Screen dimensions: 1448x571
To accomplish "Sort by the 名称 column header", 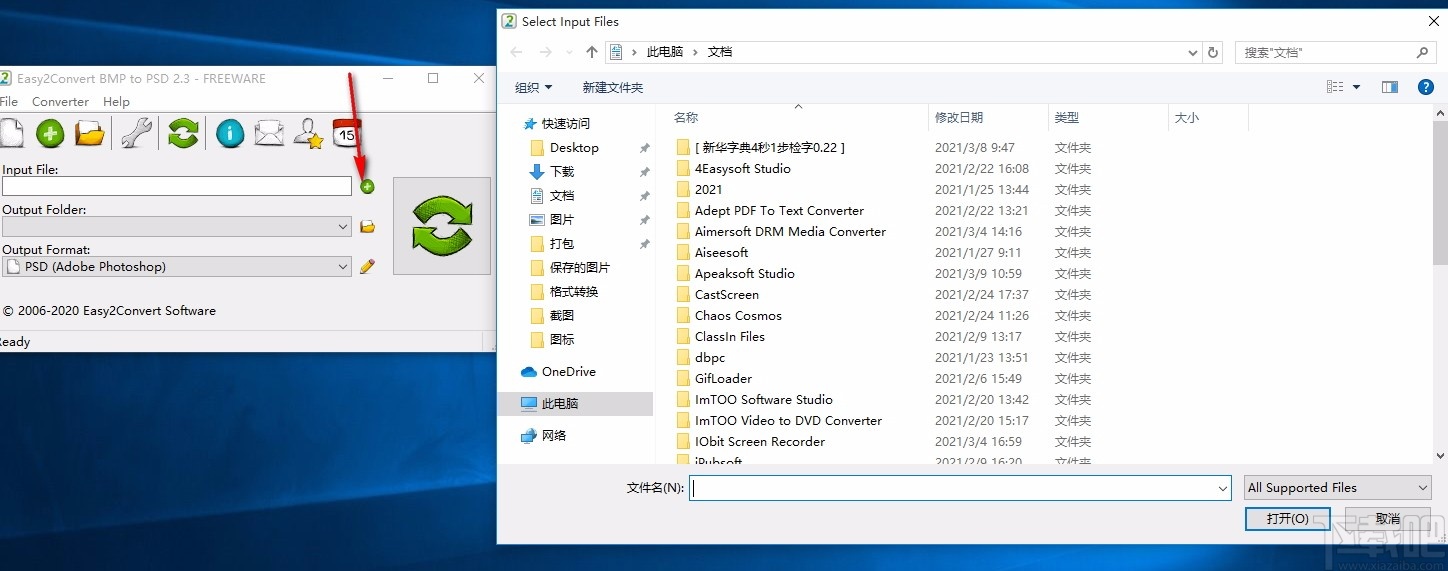I will (x=798, y=117).
